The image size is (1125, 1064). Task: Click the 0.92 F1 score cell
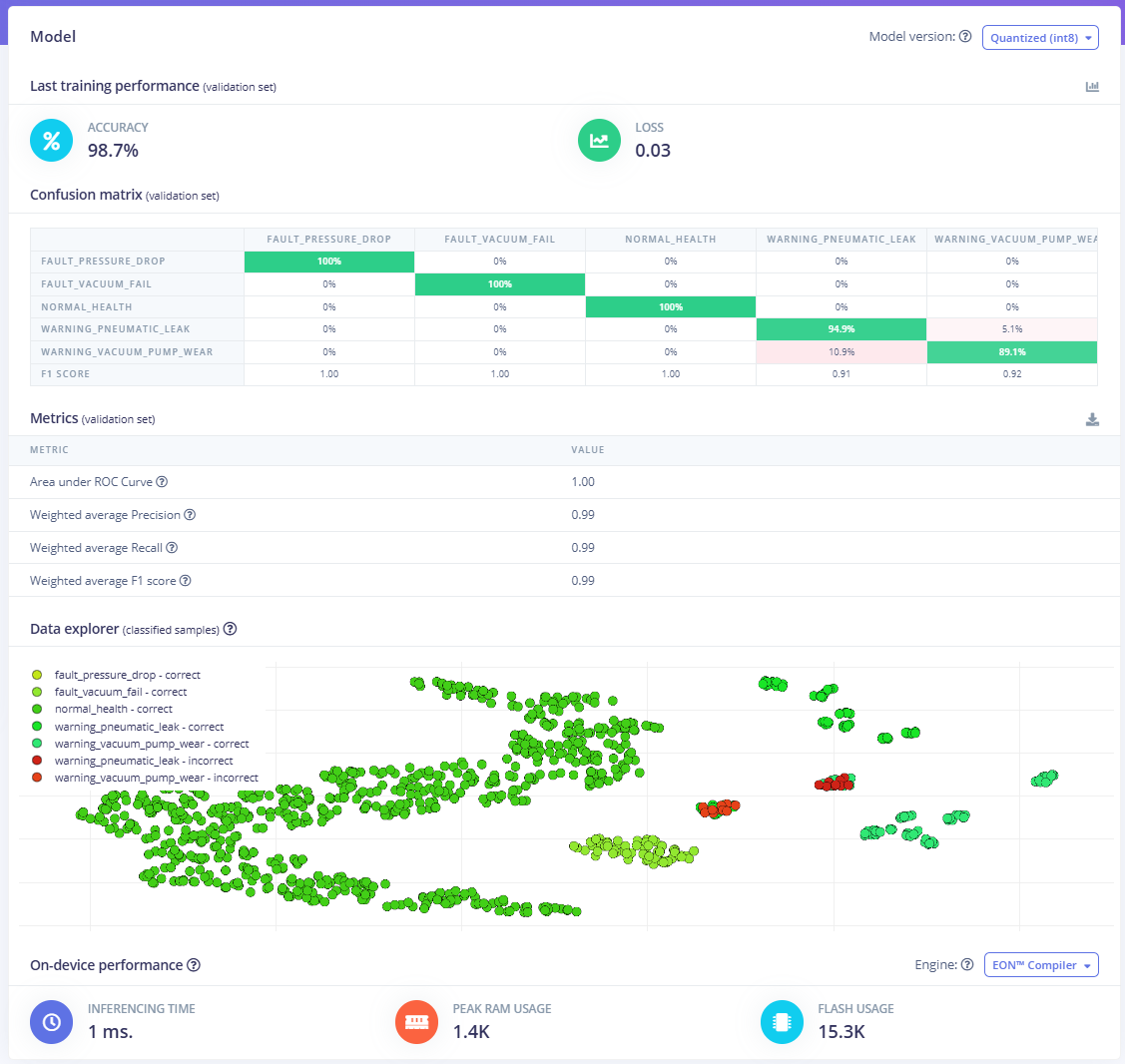tap(1011, 374)
